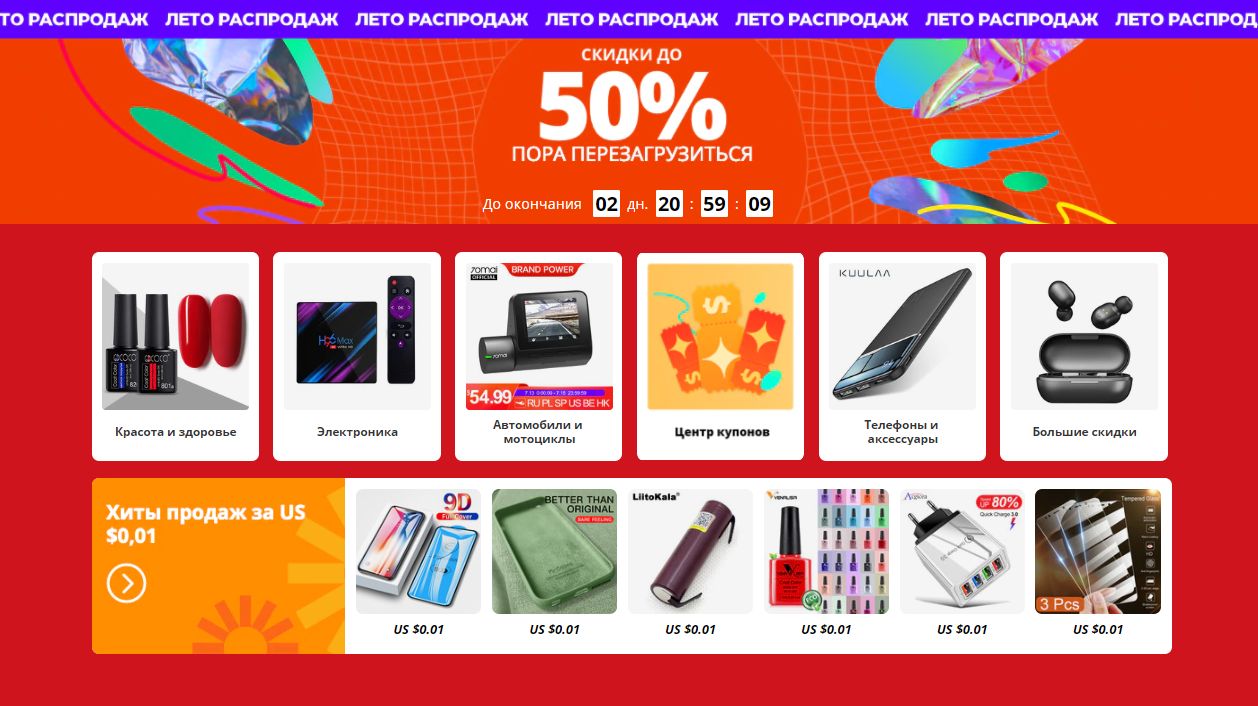Open the Красота и здоровье category
1258x706 pixels.
coord(175,356)
